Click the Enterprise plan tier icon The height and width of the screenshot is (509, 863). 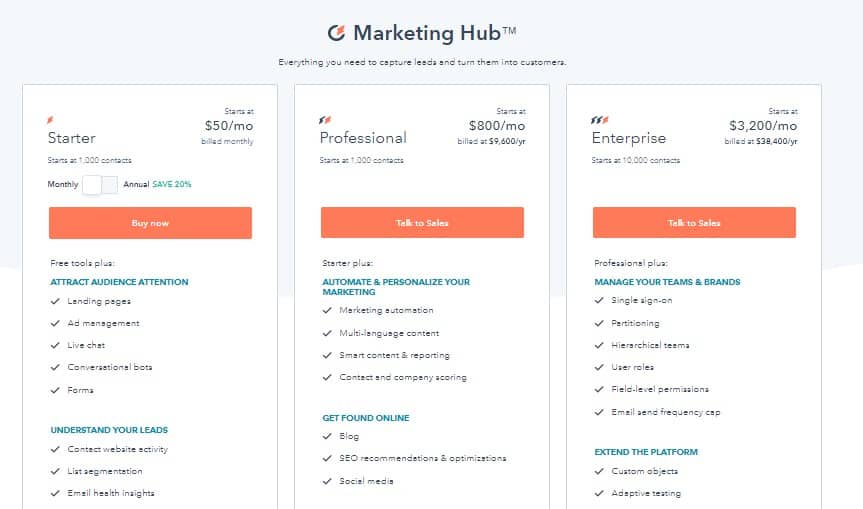[x=599, y=120]
